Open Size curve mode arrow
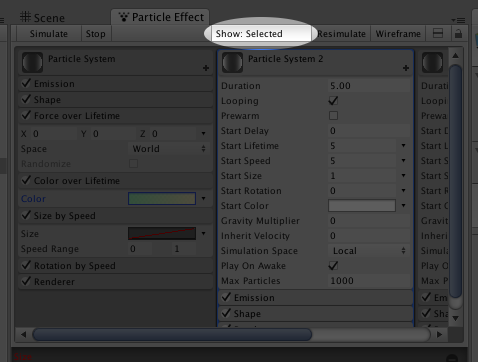Image resolution: width=478 pixels, height=362 pixels. tap(203, 234)
